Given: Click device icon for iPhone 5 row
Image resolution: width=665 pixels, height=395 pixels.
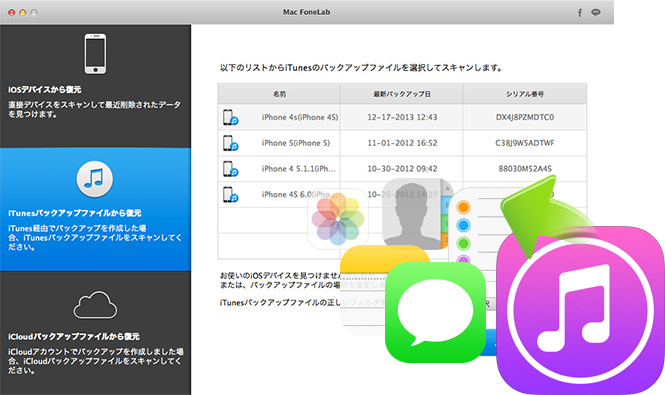Looking at the screenshot, I should click(x=231, y=143).
